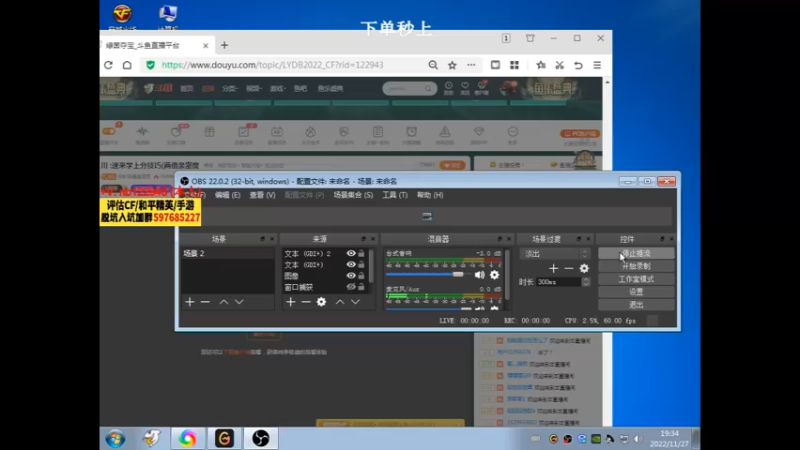
Task: Open the browser extensions grid icon
Action: pyautogui.click(x=514, y=65)
